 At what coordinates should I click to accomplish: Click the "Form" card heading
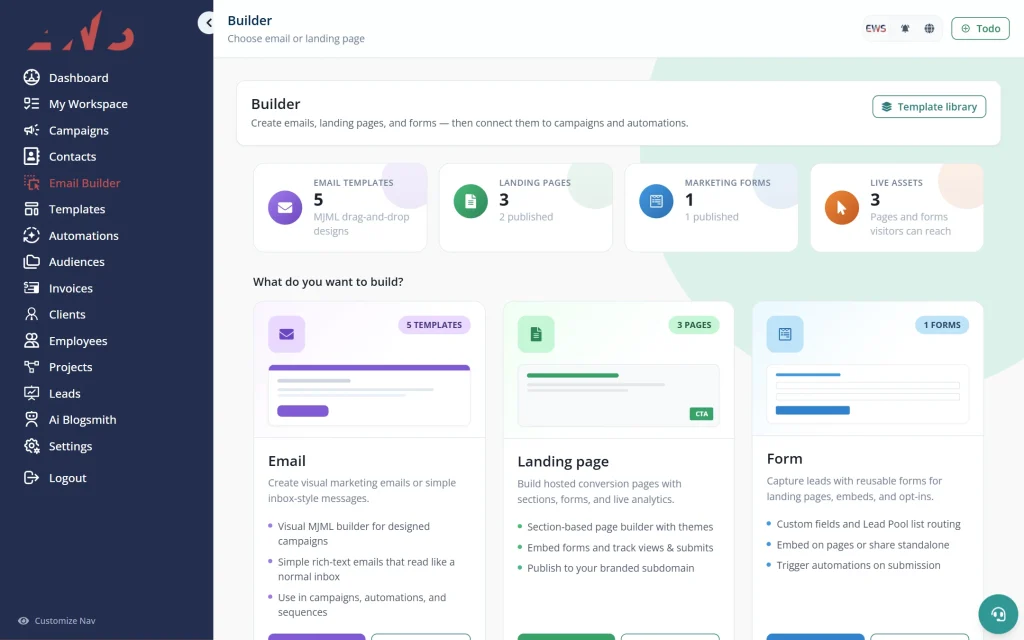(x=784, y=459)
